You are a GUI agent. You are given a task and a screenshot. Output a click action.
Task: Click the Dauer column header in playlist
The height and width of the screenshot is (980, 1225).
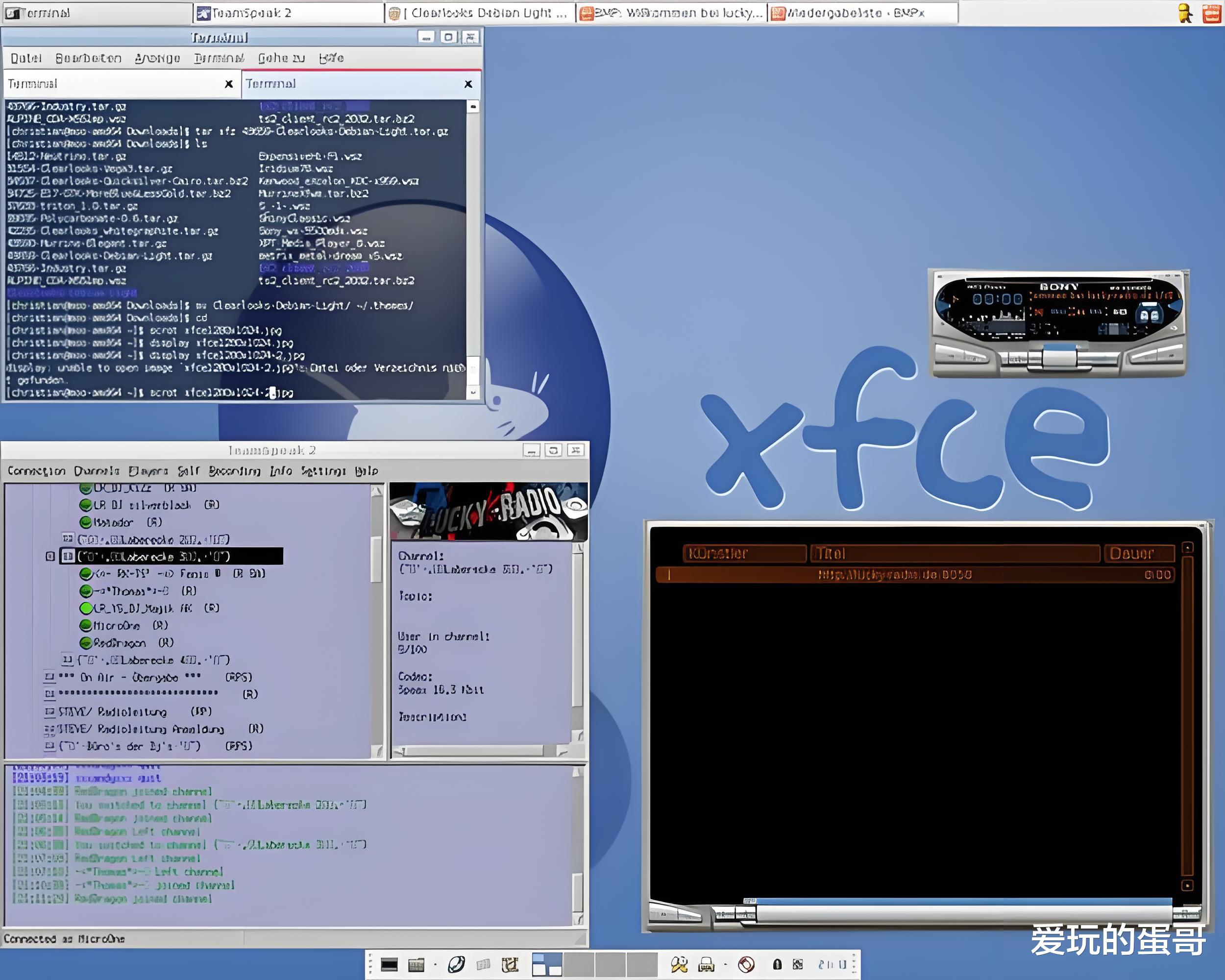point(1139,553)
